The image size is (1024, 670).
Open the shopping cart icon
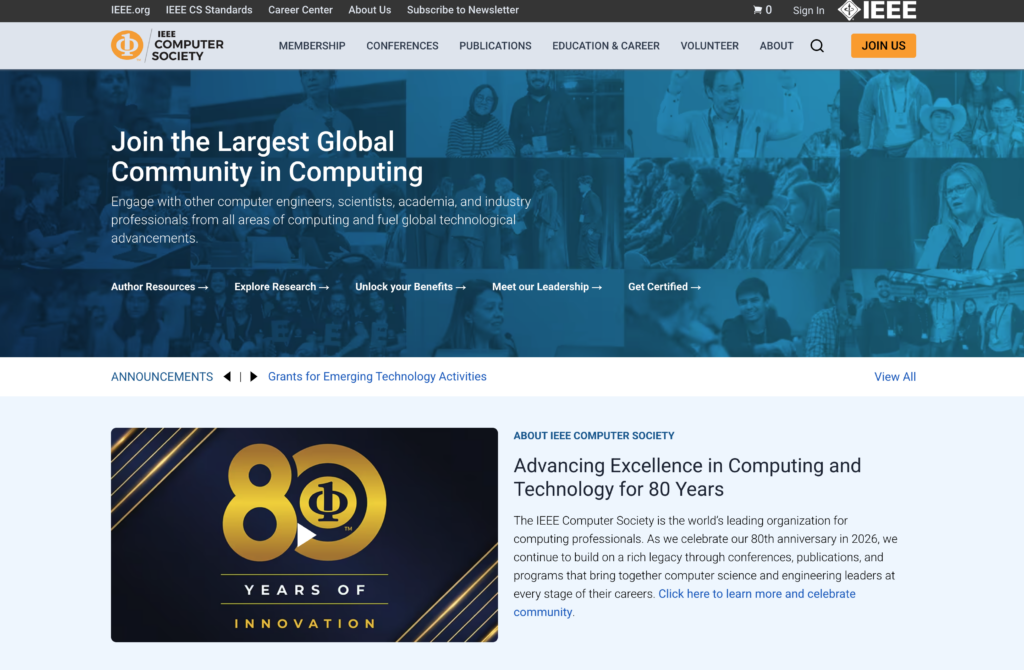coord(758,10)
